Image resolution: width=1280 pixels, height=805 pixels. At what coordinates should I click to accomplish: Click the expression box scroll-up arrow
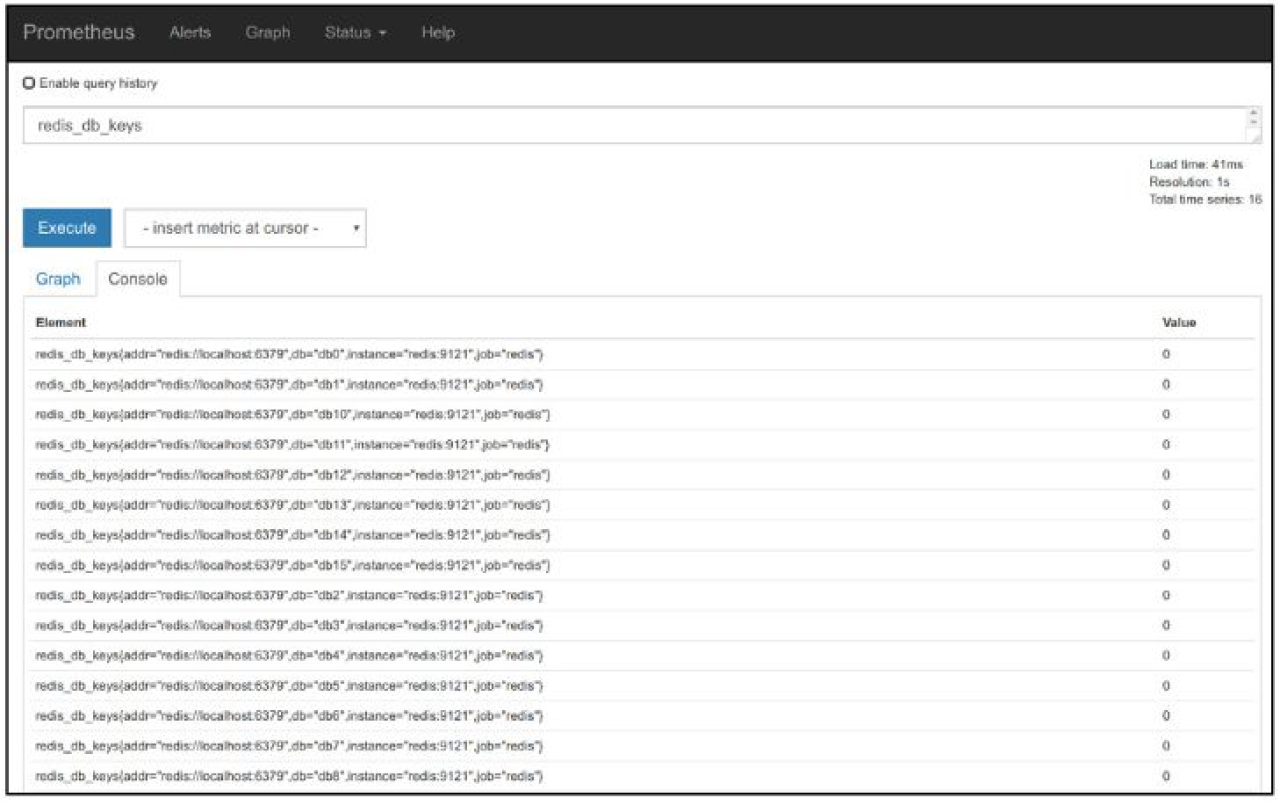1254,115
